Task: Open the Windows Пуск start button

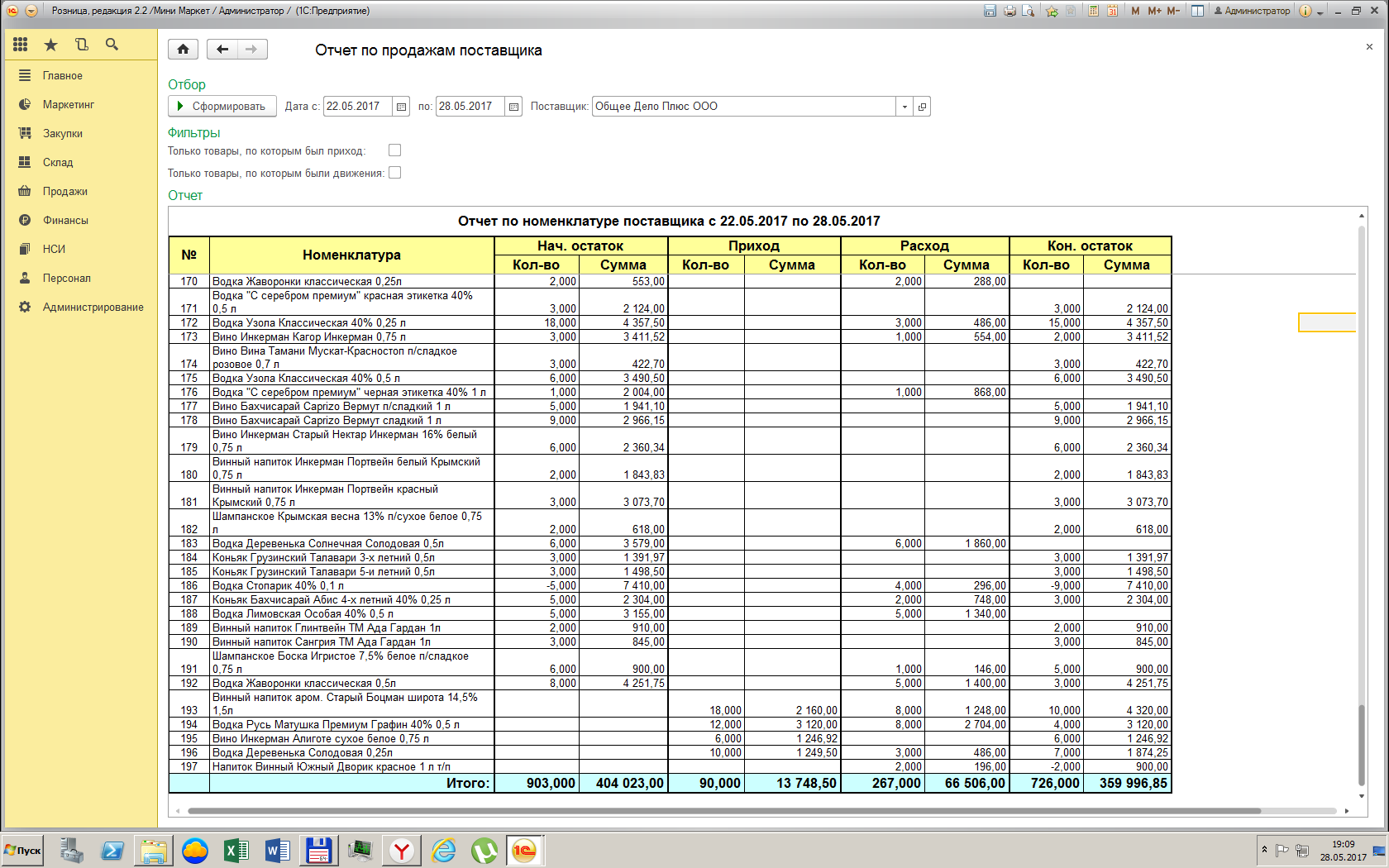Action: (23, 850)
